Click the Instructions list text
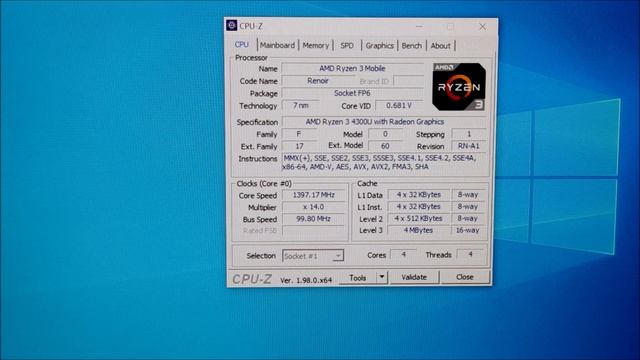 380,162
